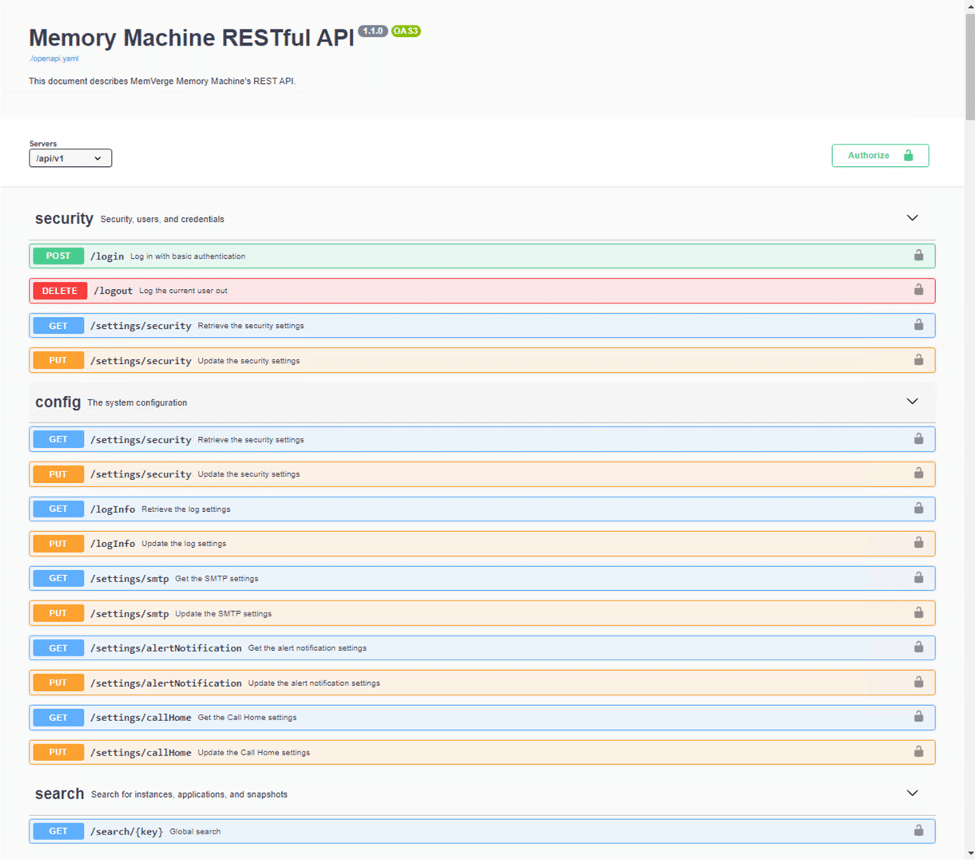
Task: Expand the PUT /logInfo operation
Action: 482,543
